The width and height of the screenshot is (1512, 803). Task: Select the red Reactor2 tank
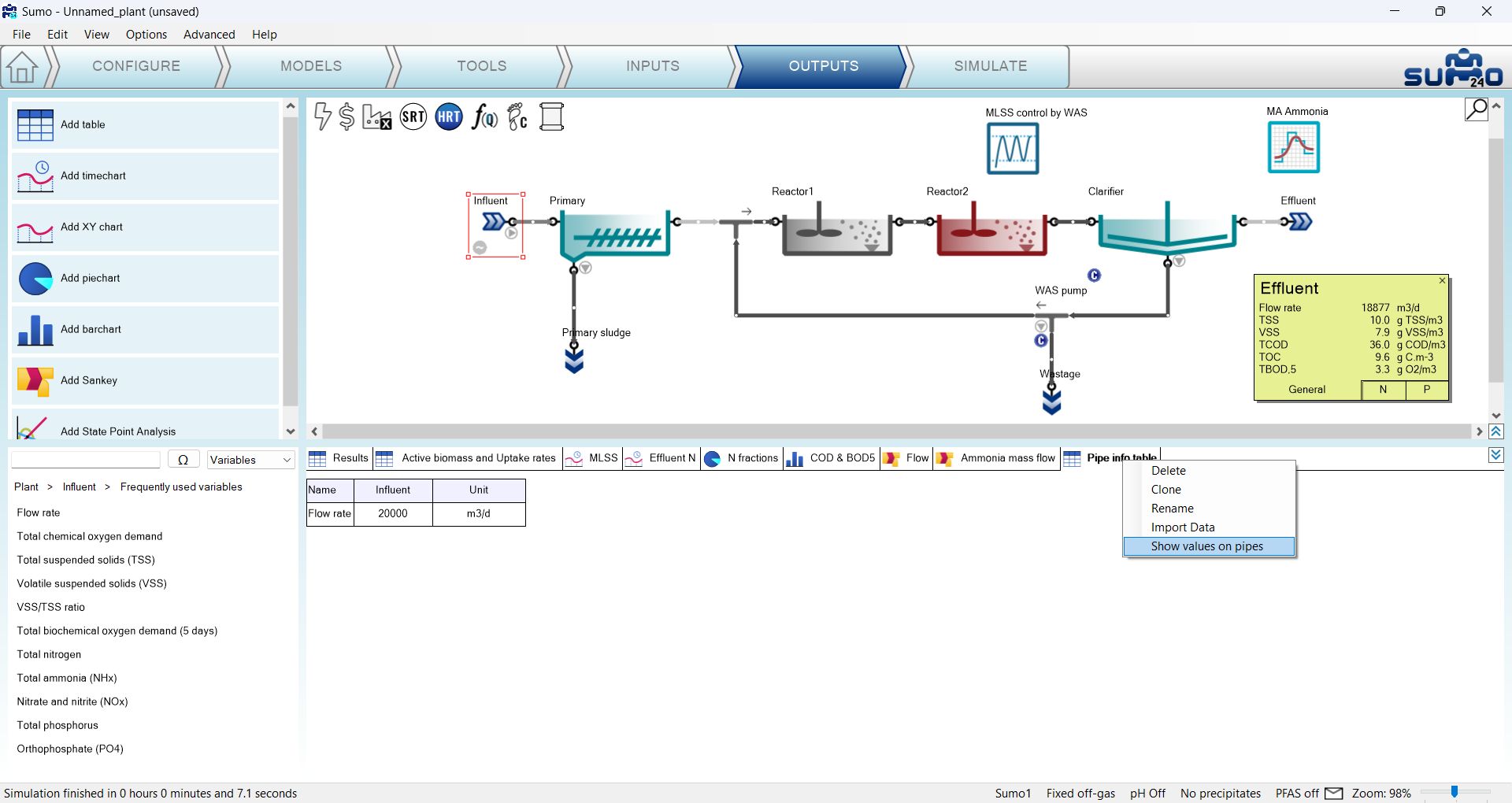tap(991, 229)
